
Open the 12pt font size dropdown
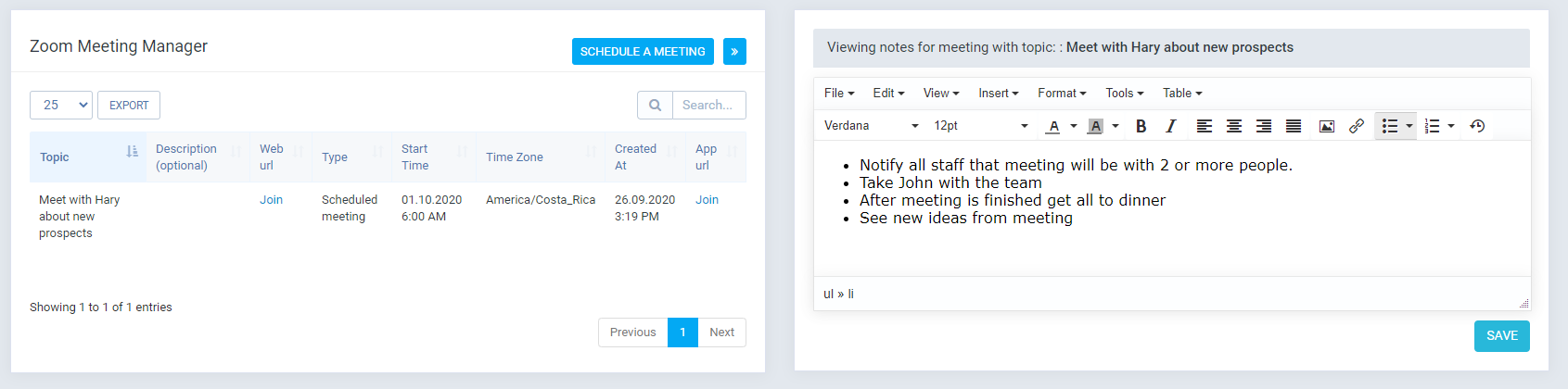click(981, 126)
